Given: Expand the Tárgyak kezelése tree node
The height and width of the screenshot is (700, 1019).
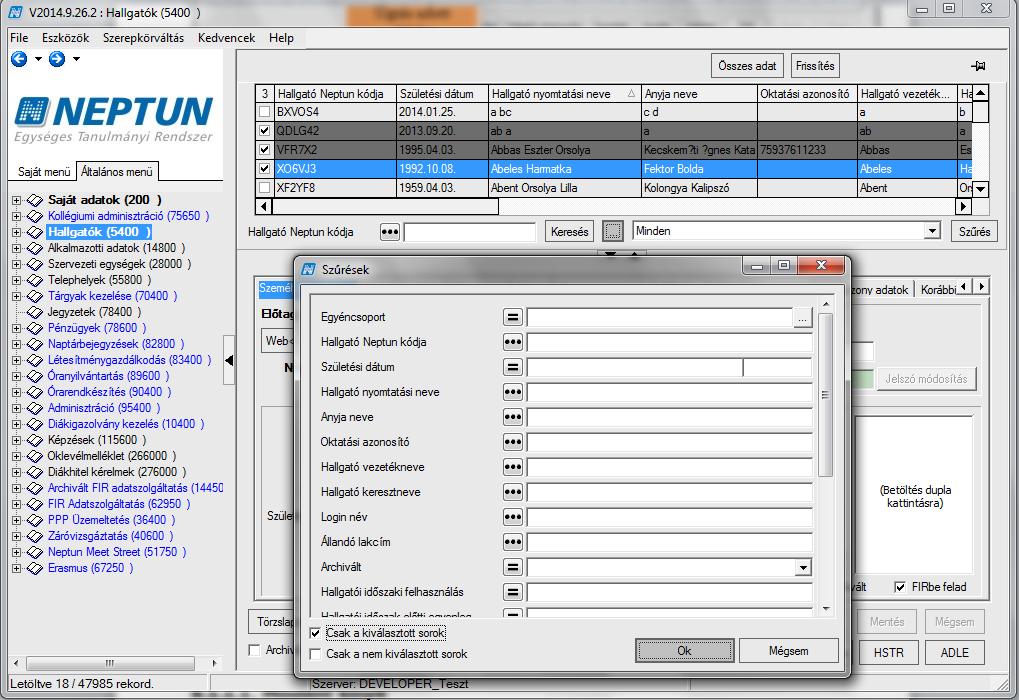Looking at the screenshot, I should pos(16,296).
